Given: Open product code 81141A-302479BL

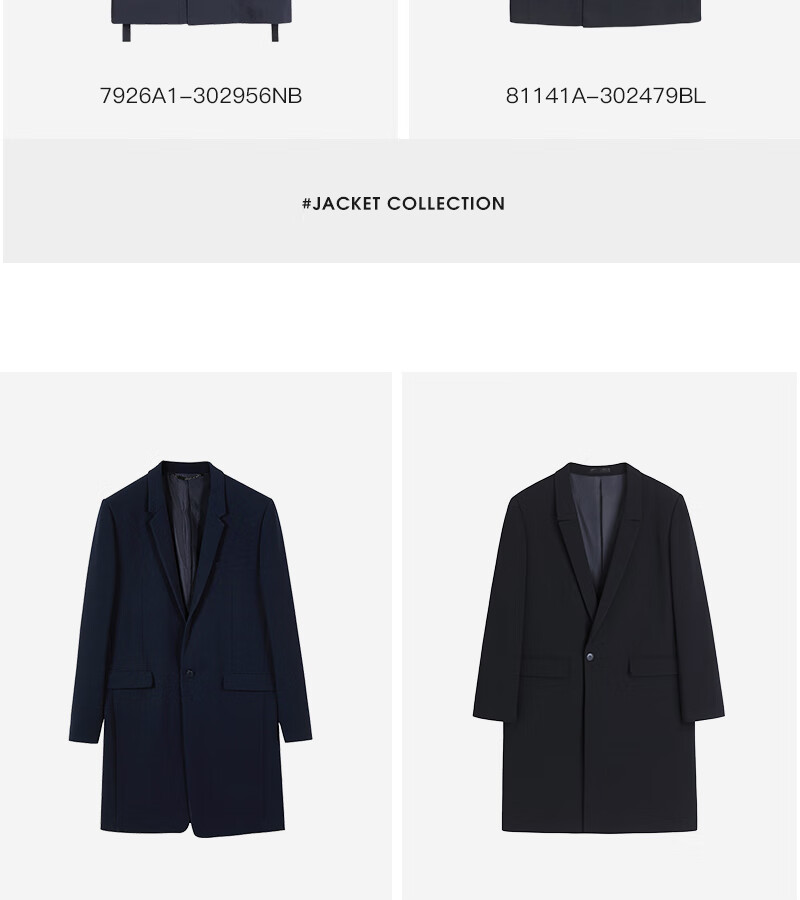Looking at the screenshot, I should 605,95.
